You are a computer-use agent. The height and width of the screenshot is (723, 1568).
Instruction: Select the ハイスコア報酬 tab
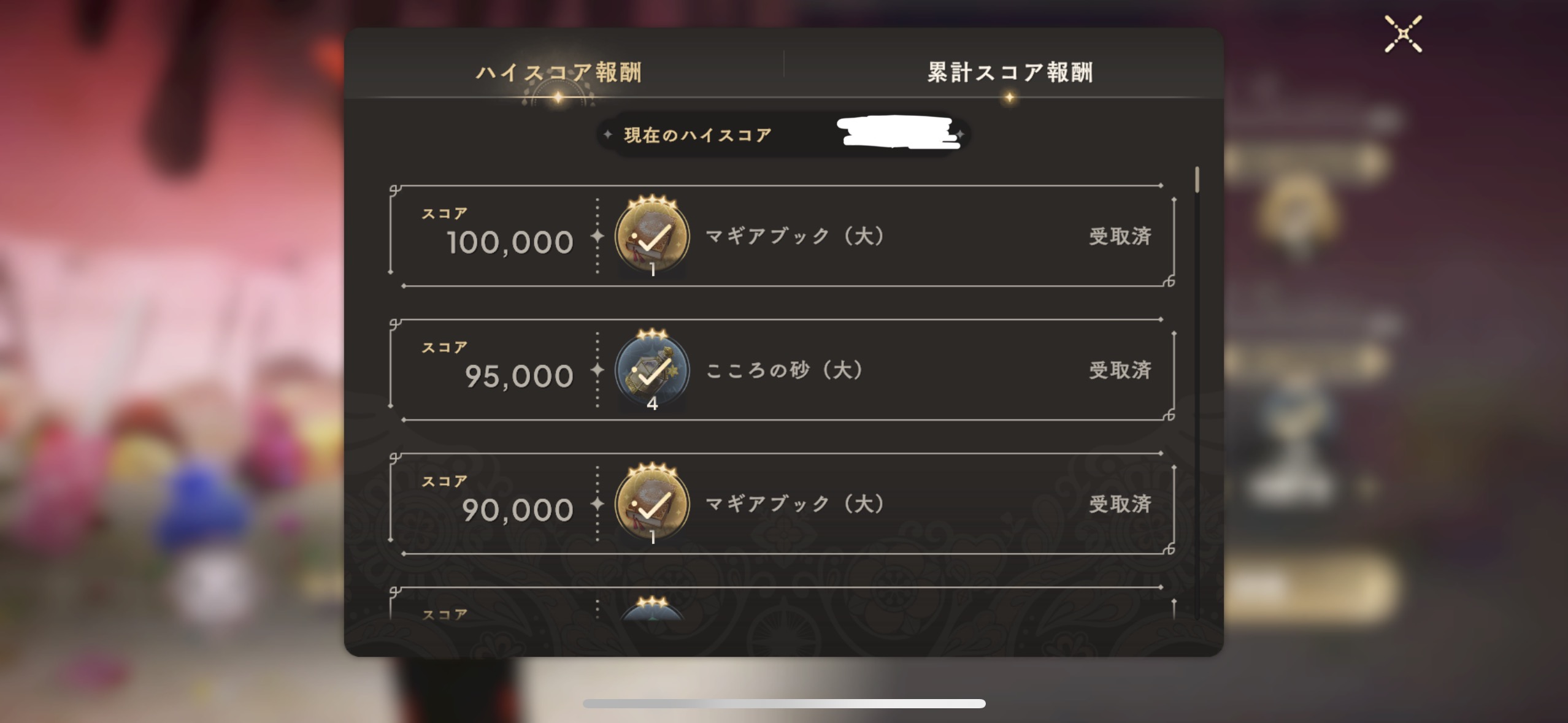pyautogui.click(x=559, y=72)
